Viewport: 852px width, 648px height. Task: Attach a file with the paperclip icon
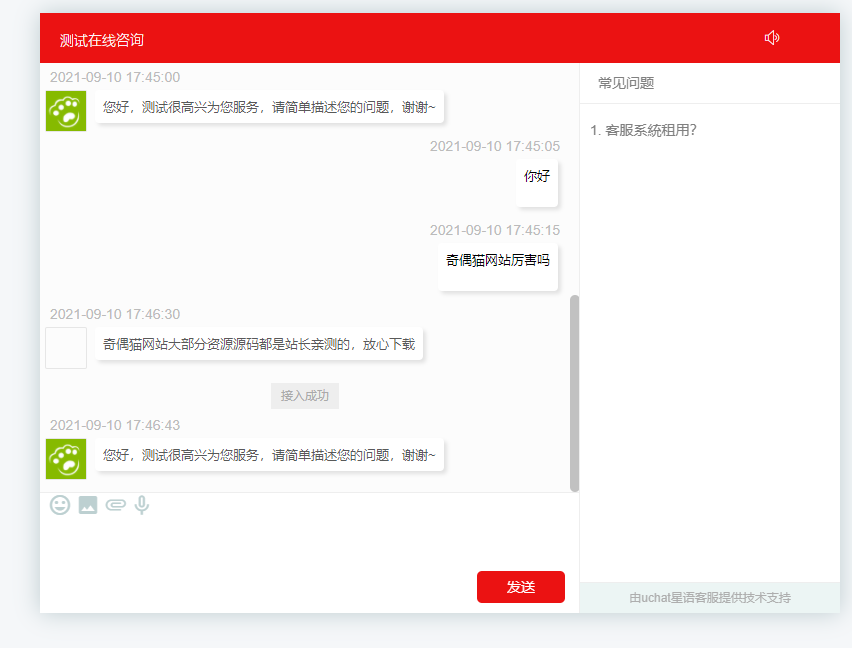point(115,505)
